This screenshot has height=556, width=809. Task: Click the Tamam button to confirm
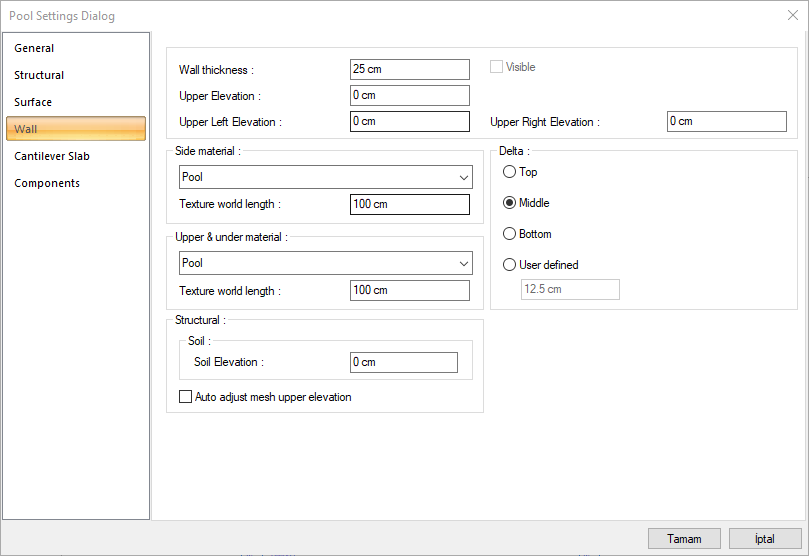point(684,539)
